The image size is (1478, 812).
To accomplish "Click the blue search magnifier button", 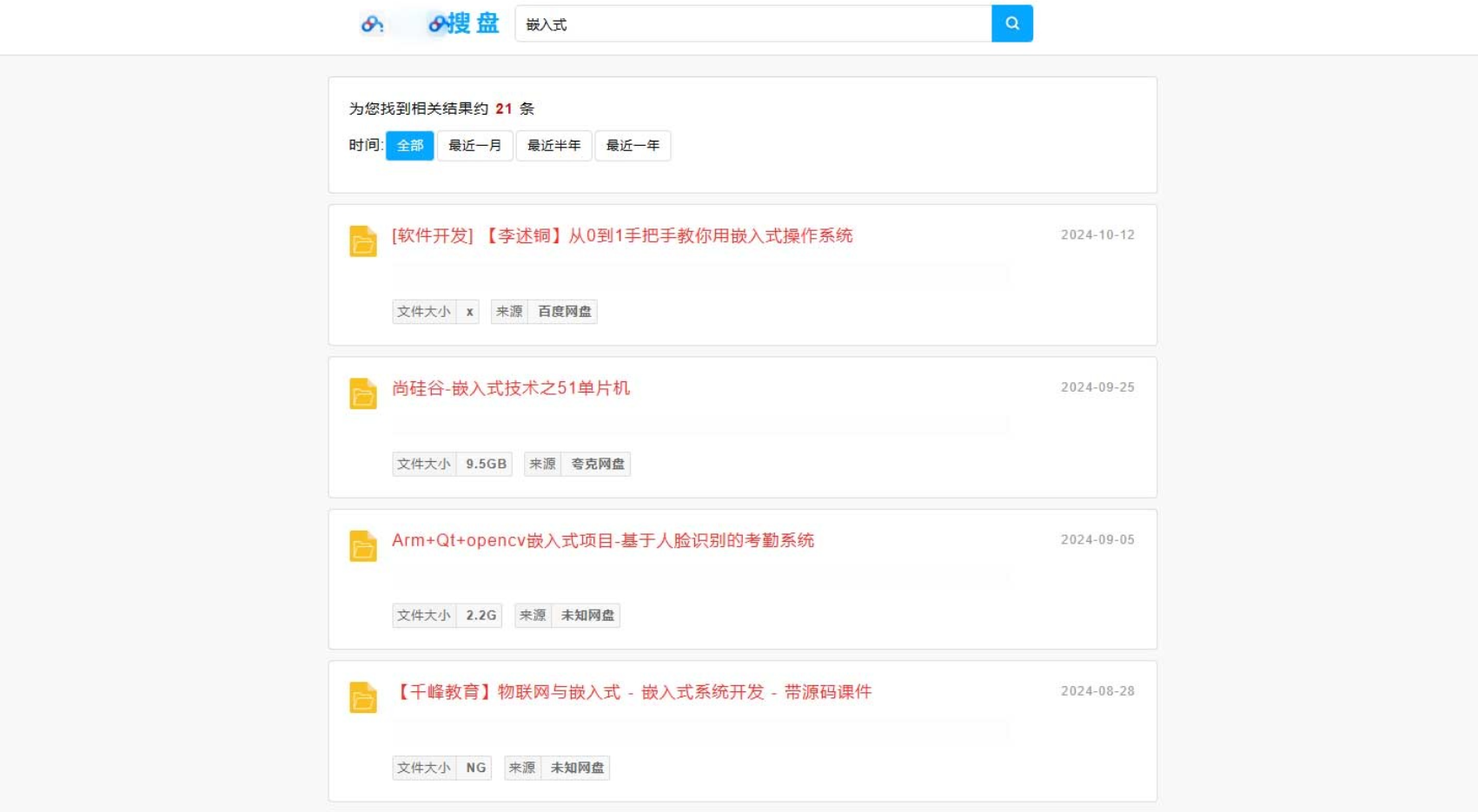I will 1011,23.
